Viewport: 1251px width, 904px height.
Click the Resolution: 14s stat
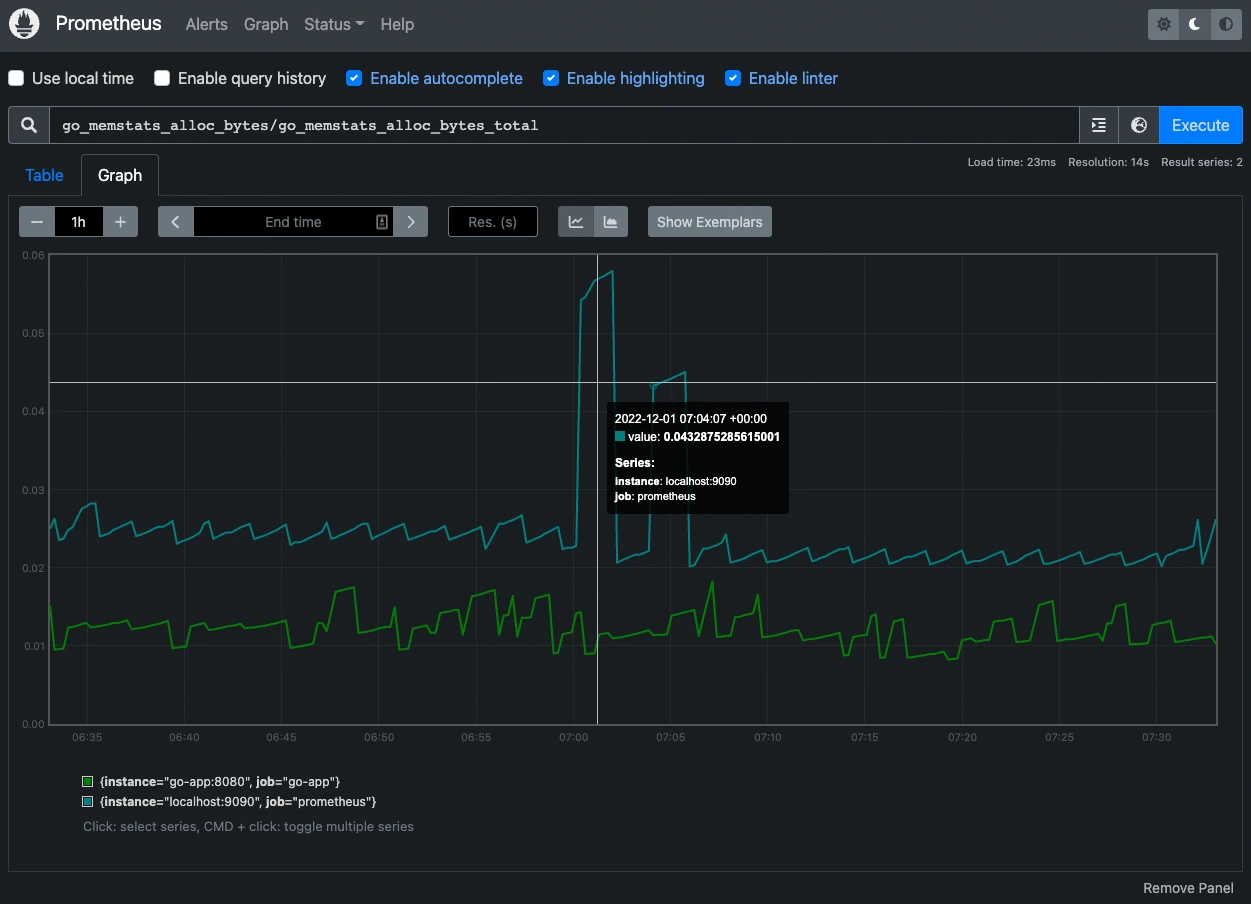click(x=1108, y=162)
